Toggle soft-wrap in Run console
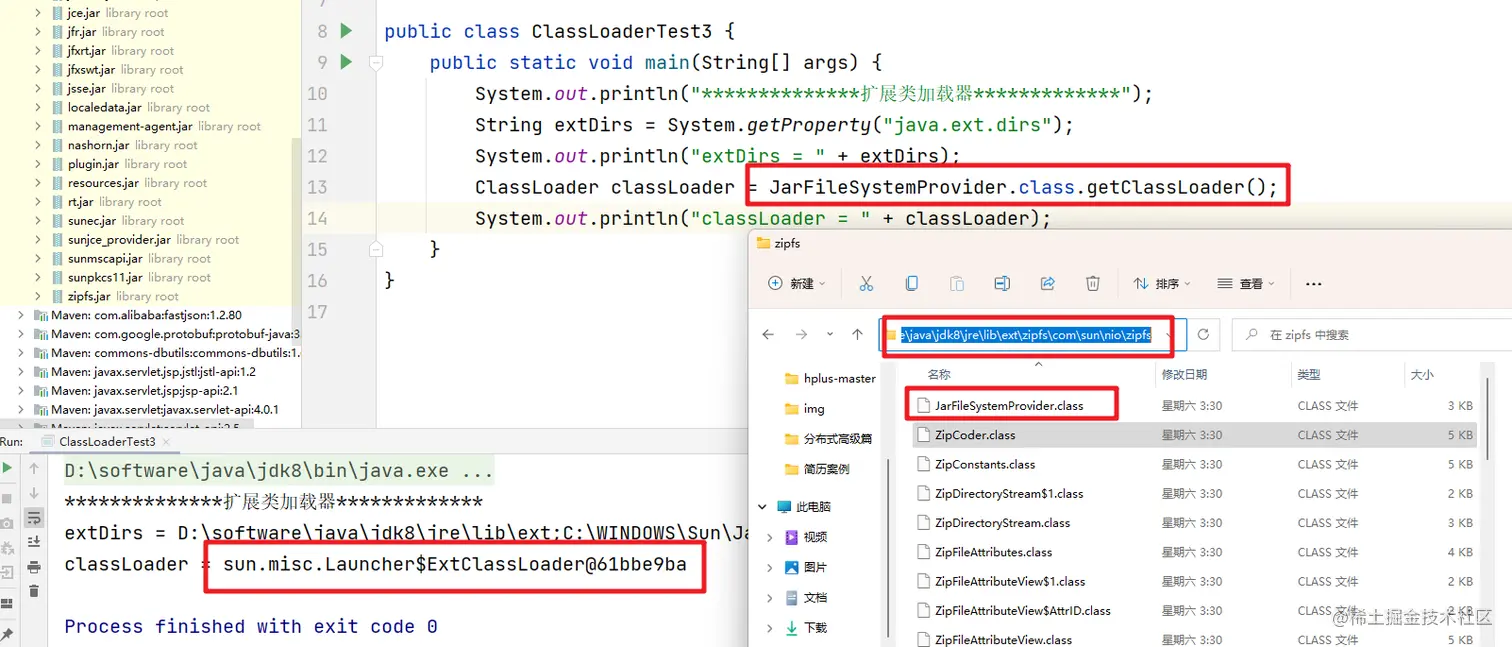Screen dimensions: 1512x647 pyautogui.click(x=34, y=517)
